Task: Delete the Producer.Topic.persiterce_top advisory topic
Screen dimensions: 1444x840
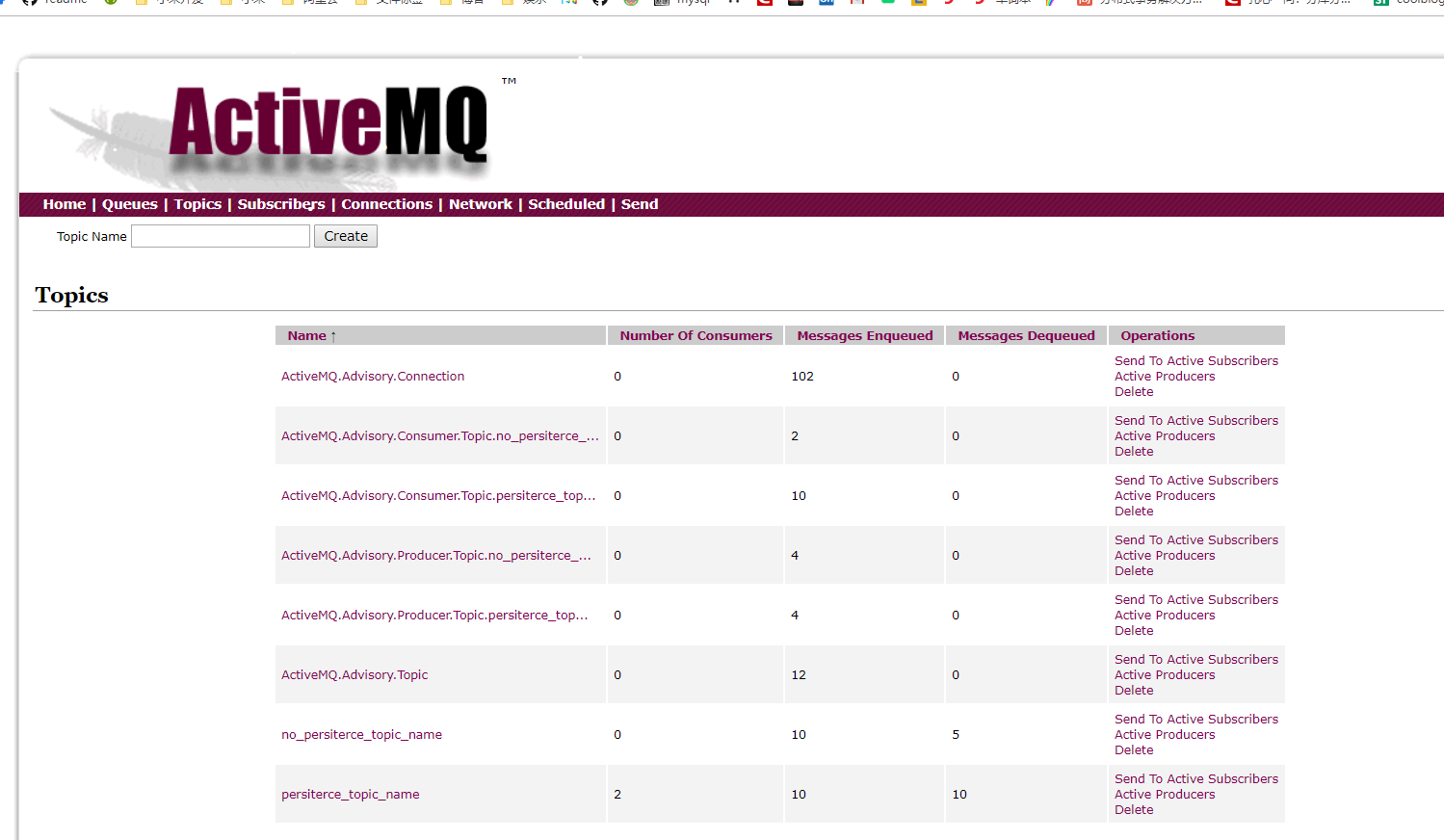Action: pos(1134,631)
